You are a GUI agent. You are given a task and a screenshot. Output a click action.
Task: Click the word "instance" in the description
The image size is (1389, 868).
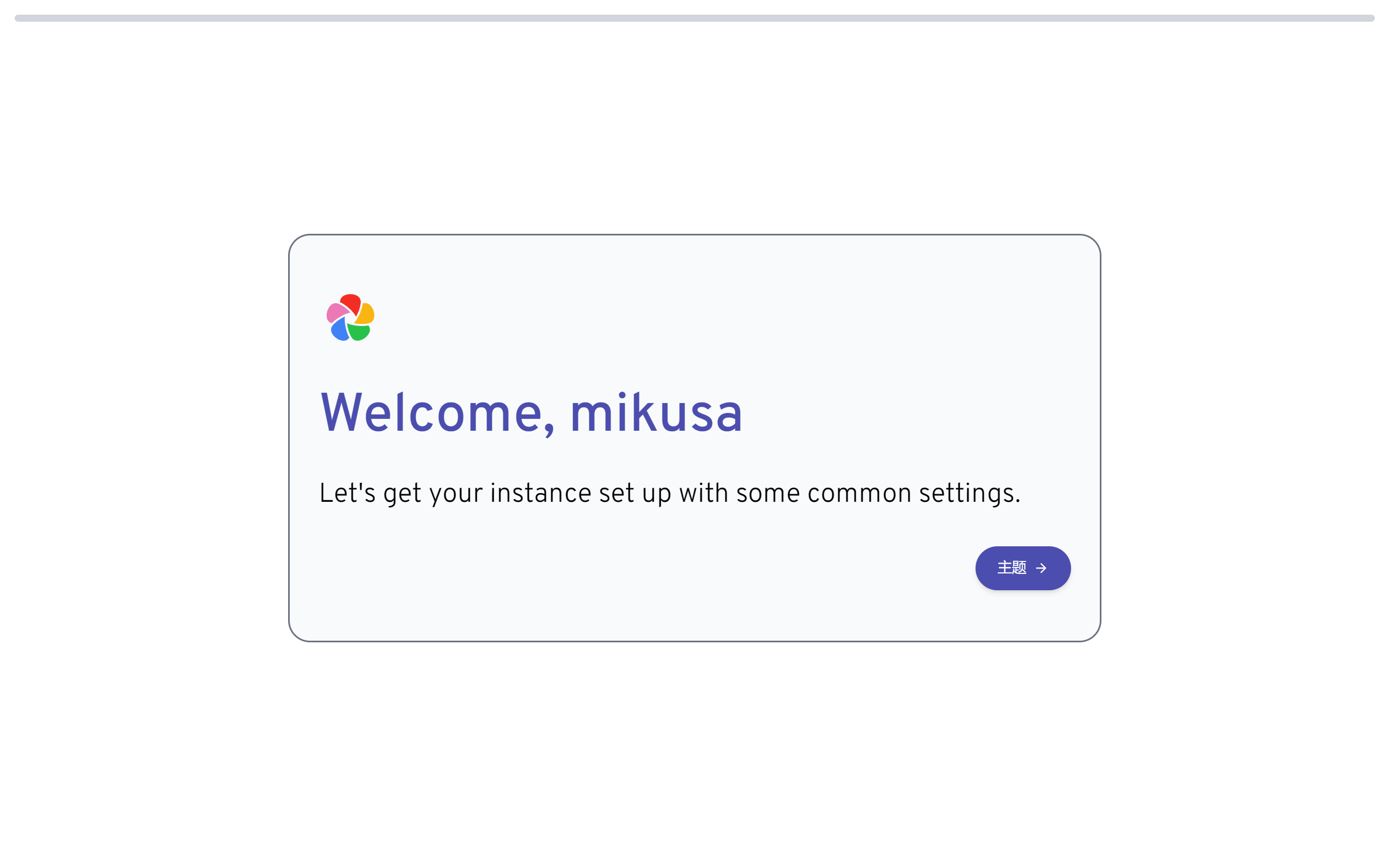pos(540,494)
